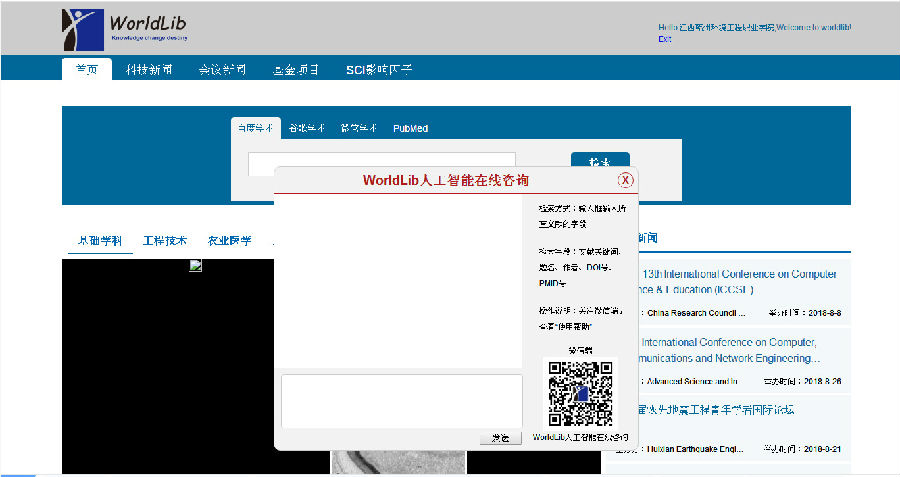Select the 基础学科 category tab

(x=100, y=241)
